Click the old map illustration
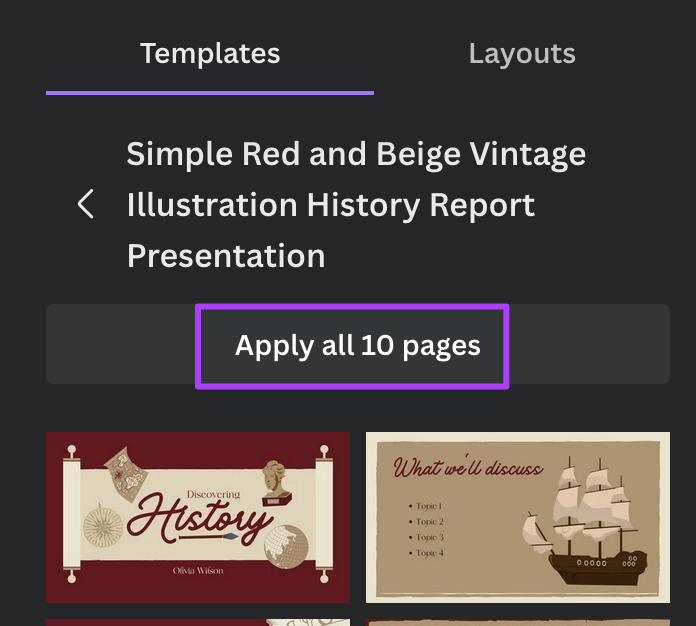Screen dimensions: 696x626 pyautogui.click(x=124, y=474)
